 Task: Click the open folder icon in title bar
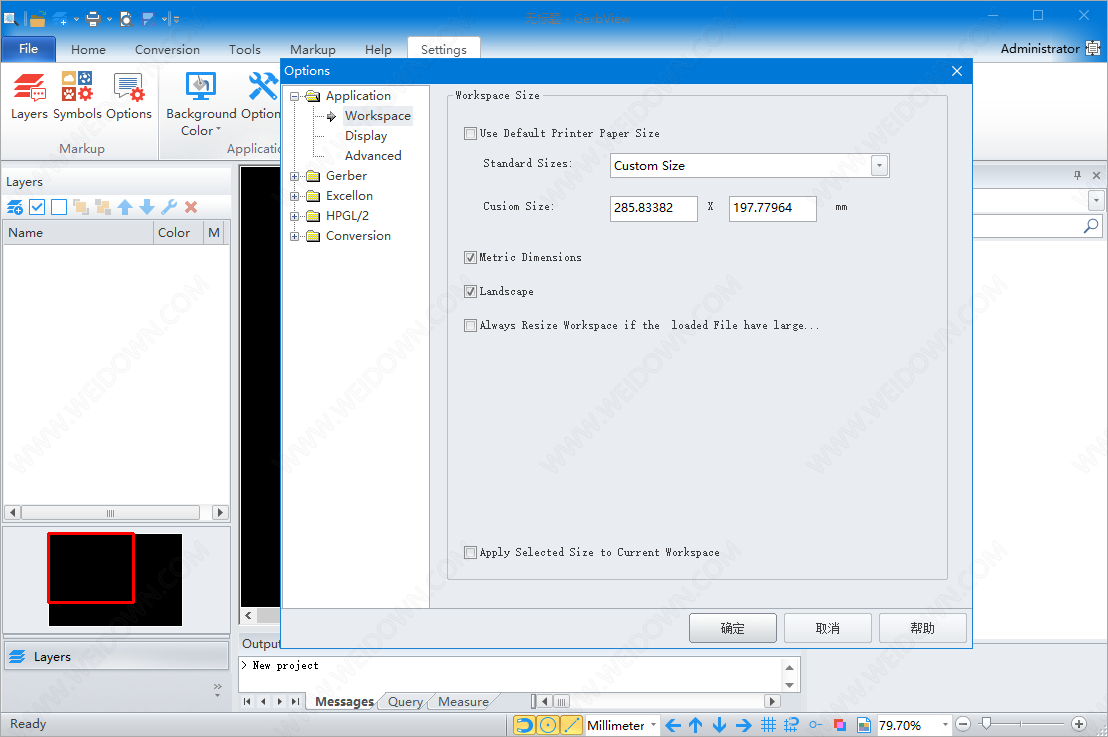37,18
